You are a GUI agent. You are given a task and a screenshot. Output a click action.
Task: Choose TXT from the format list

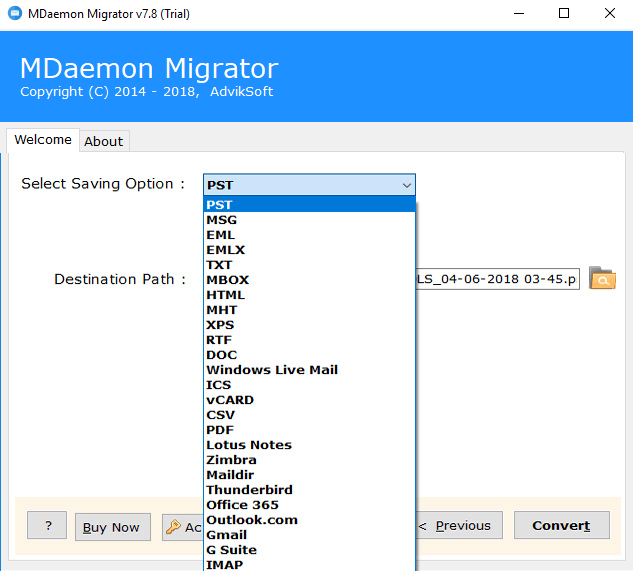click(x=309, y=265)
